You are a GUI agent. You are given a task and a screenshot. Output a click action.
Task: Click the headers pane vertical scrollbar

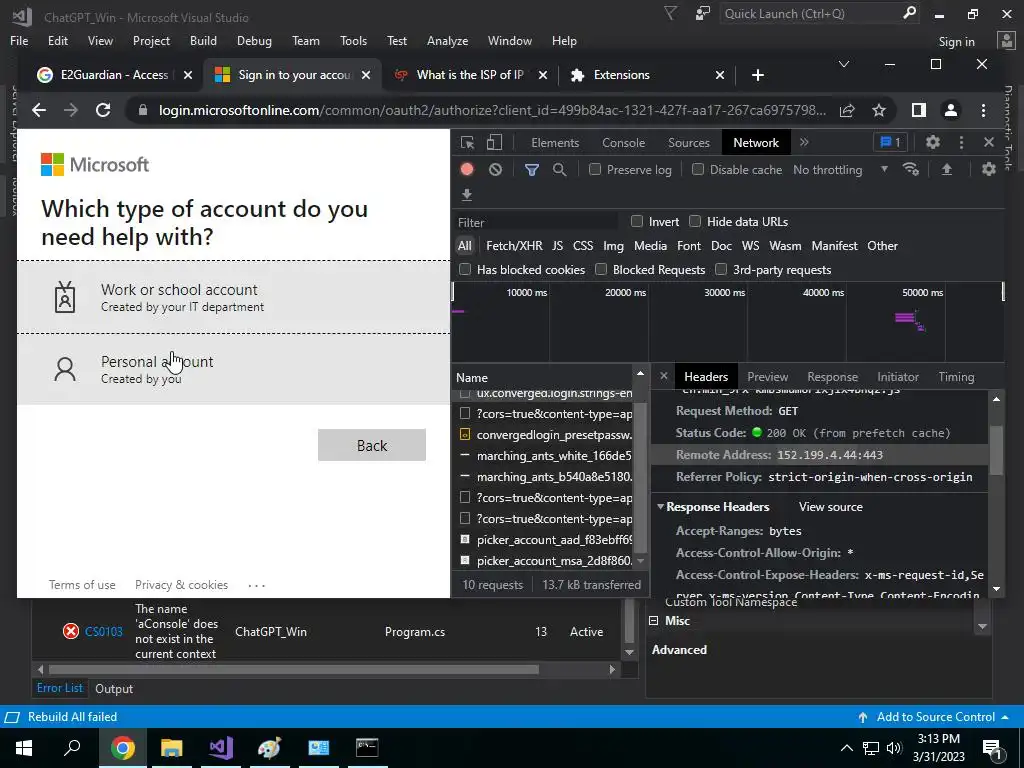996,451
